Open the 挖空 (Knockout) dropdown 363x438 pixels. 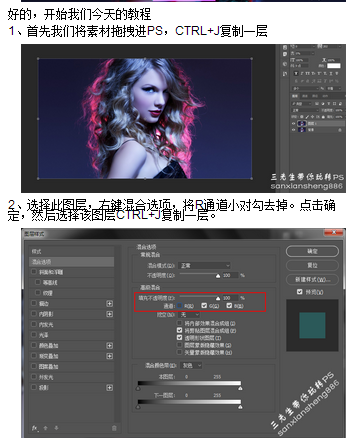pyautogui.click(x=189, y=314)
